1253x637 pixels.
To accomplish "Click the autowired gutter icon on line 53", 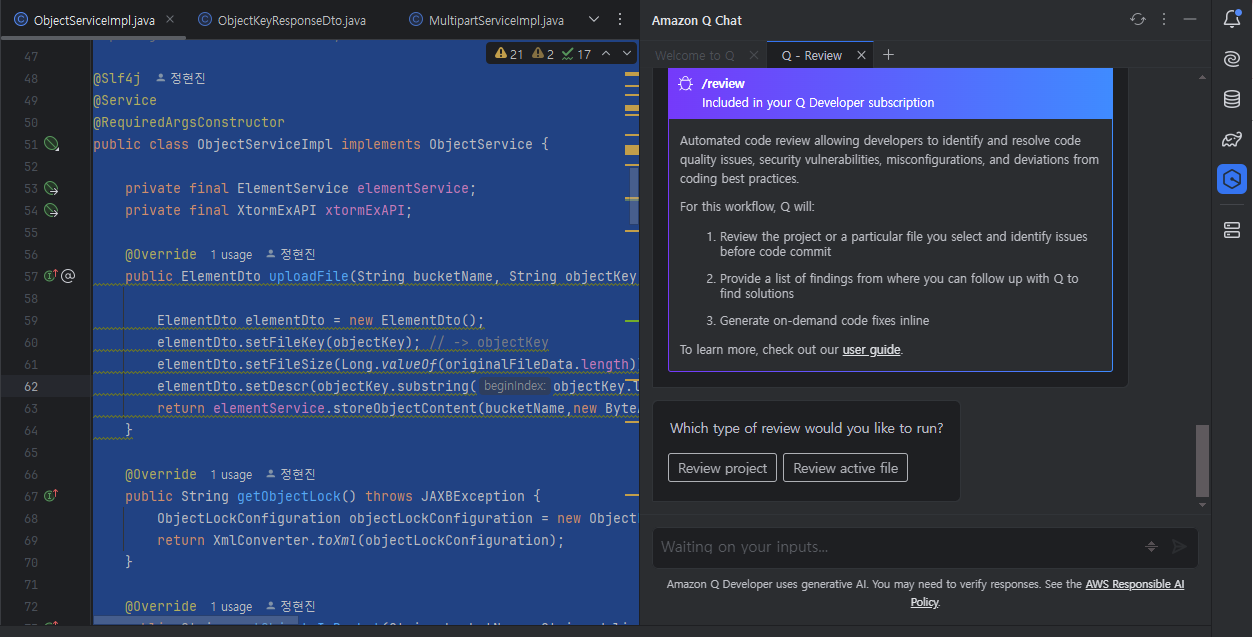I will point(52,188).
